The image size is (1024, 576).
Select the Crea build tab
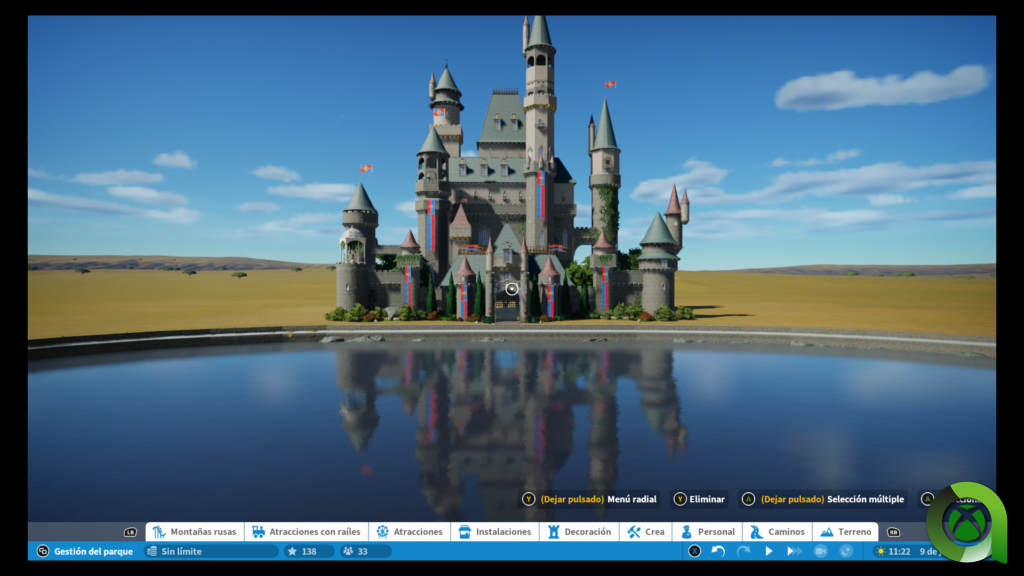click(x=646, y=532)
